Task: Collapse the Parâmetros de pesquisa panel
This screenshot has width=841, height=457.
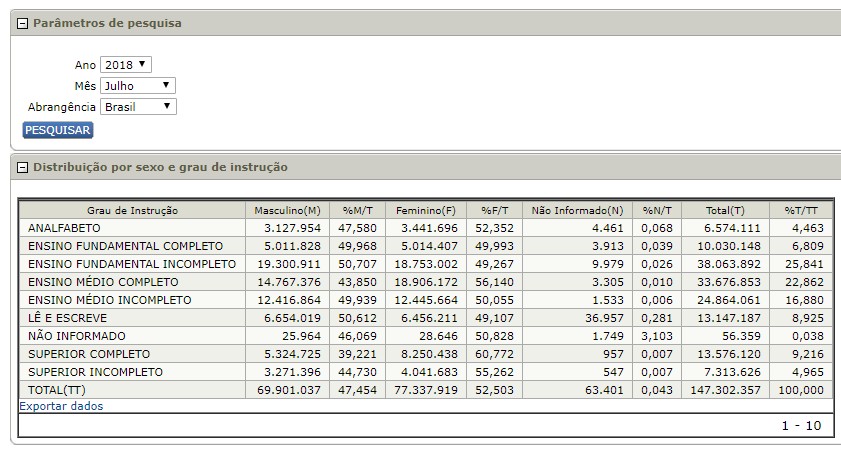Action: click(22, 23)
